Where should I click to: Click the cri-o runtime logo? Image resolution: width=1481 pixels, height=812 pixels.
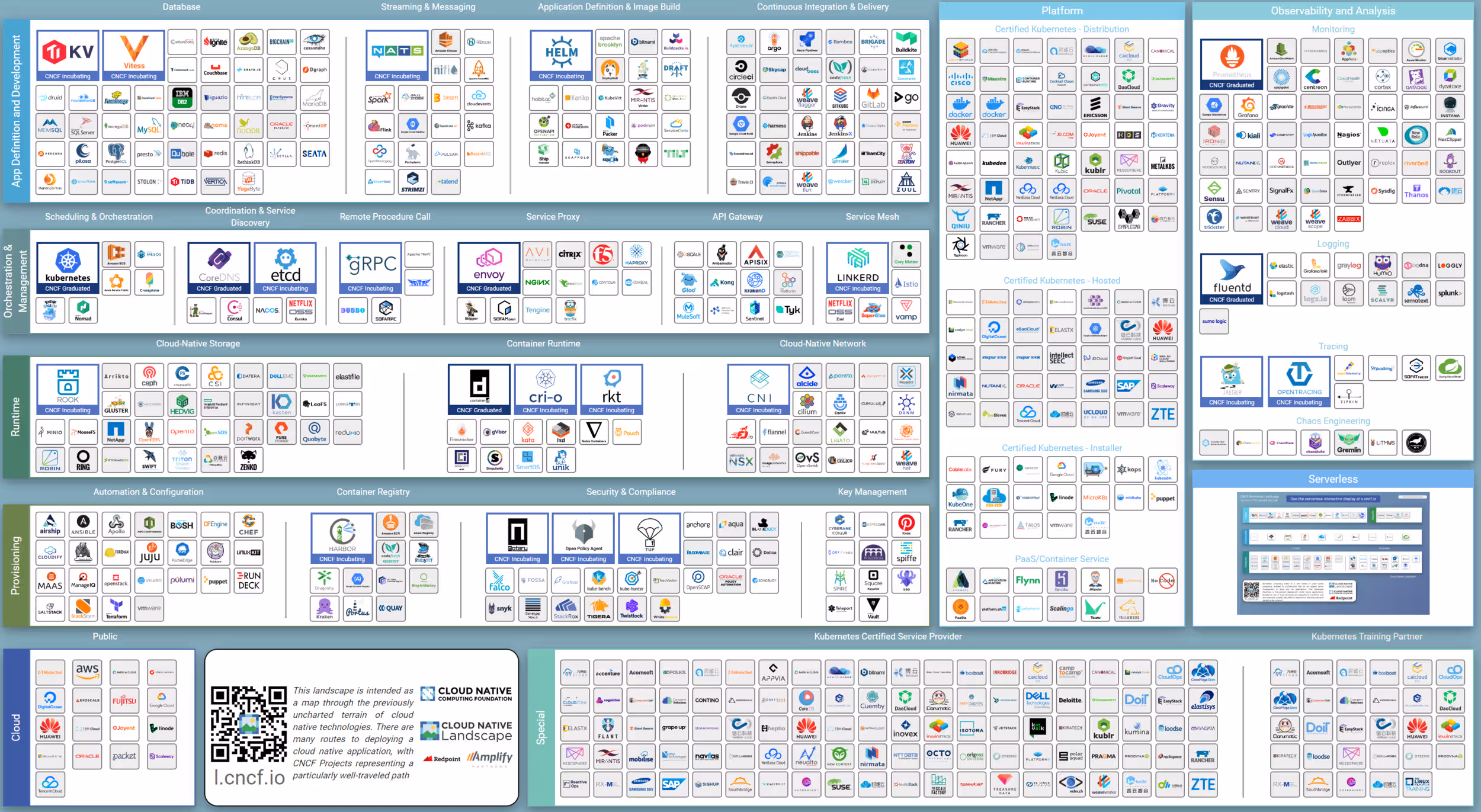545,389
